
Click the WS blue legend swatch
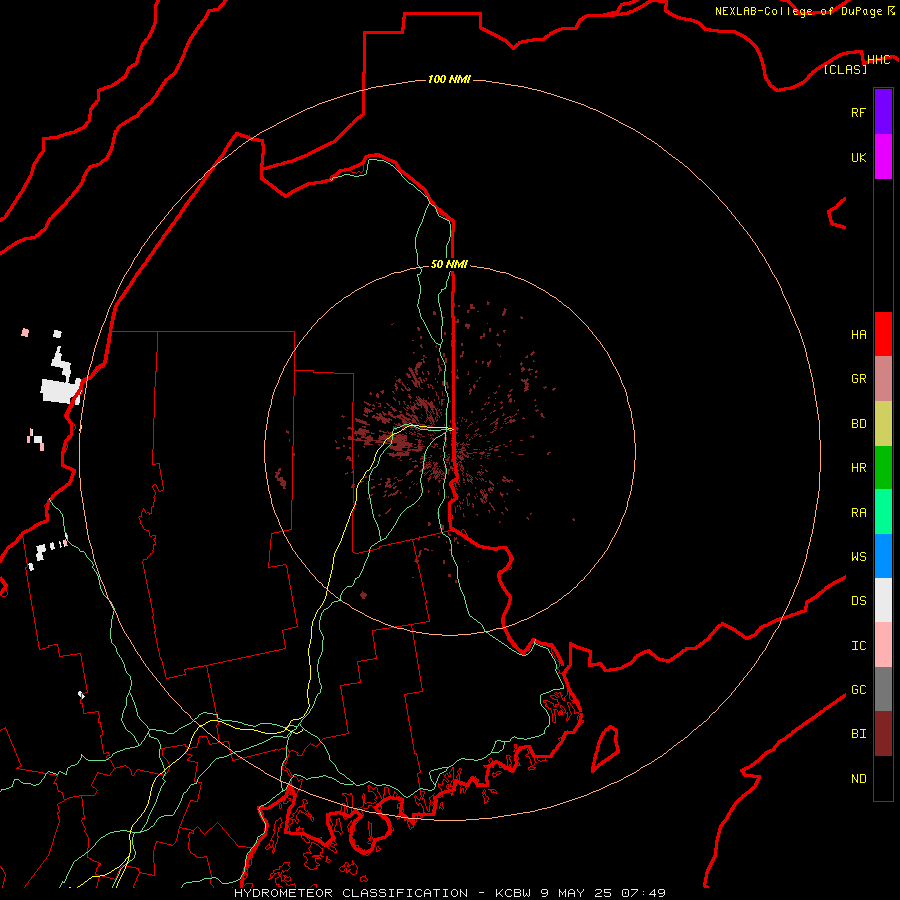(883, 556)
